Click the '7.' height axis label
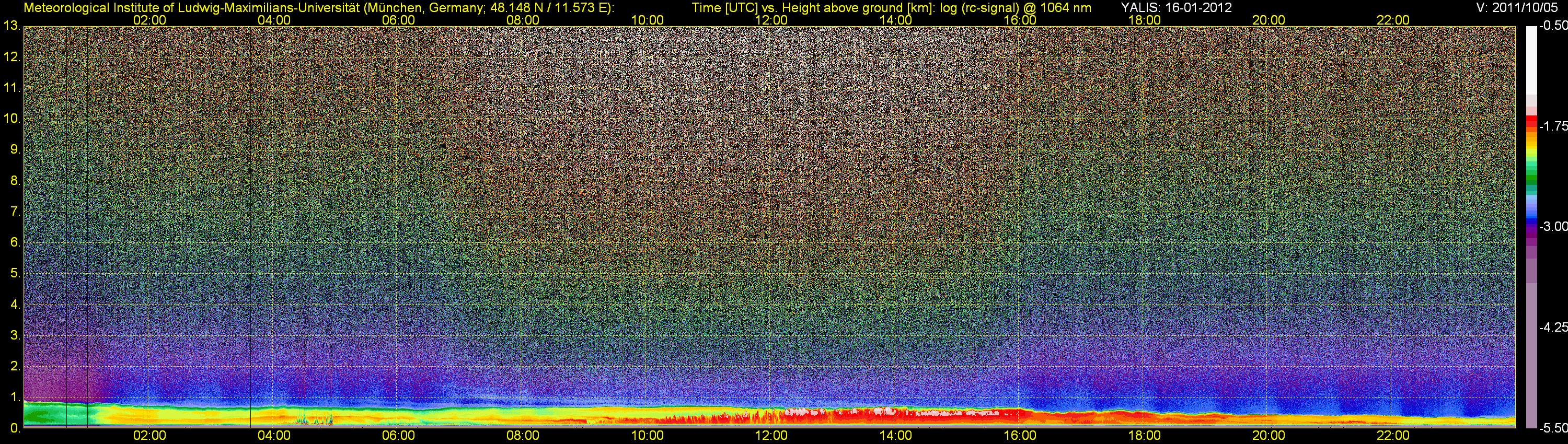The width and height of the screenshot is (1568, 444). pyautogui.click(x=15, y=212)
